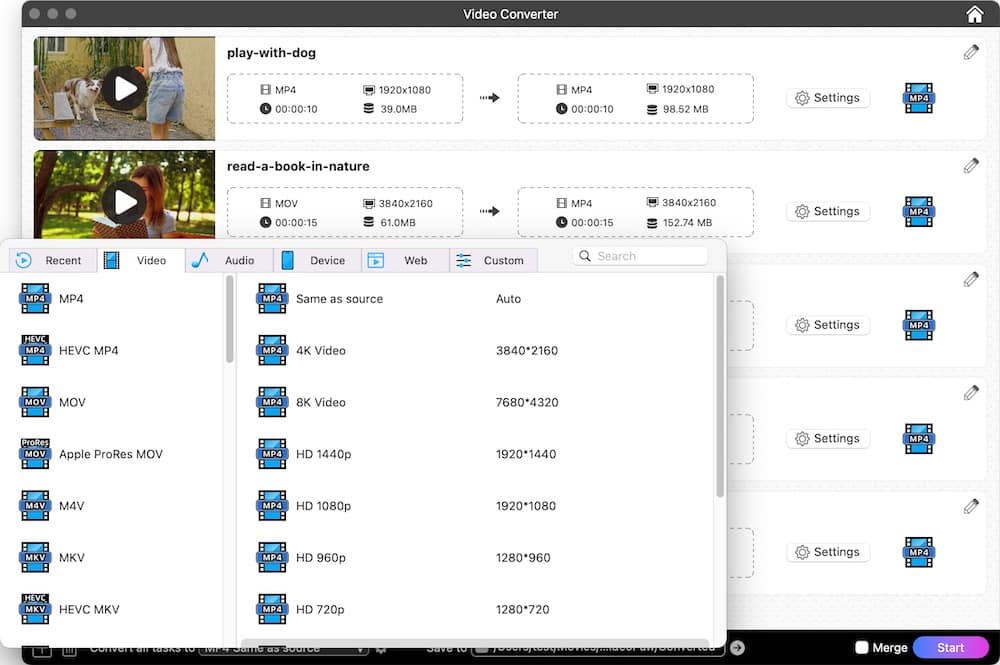
Task: Open the Save to path dropdown
Action: [x=597, y=648]
